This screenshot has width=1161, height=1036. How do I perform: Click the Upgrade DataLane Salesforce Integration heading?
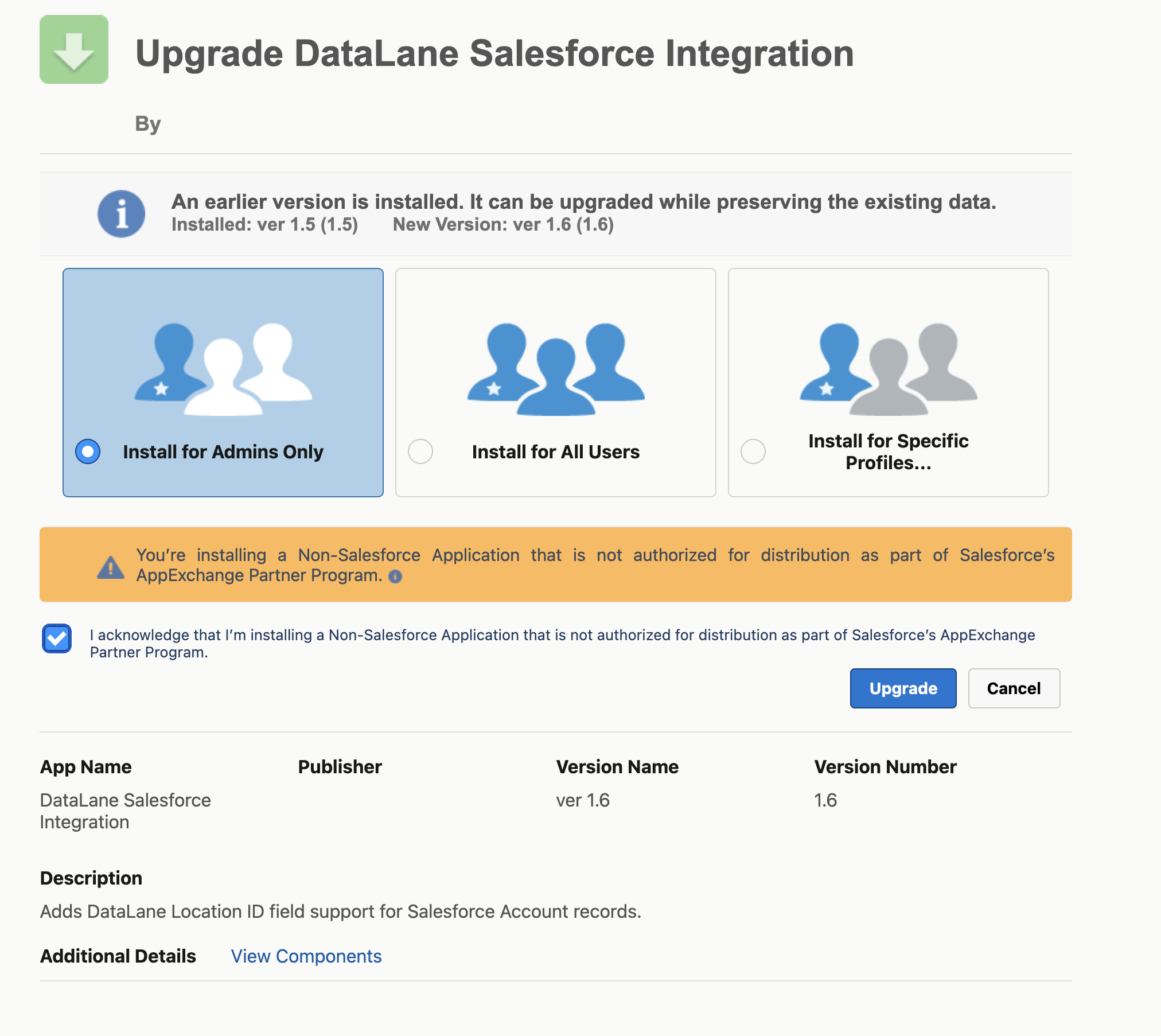(x=494, y=53)
